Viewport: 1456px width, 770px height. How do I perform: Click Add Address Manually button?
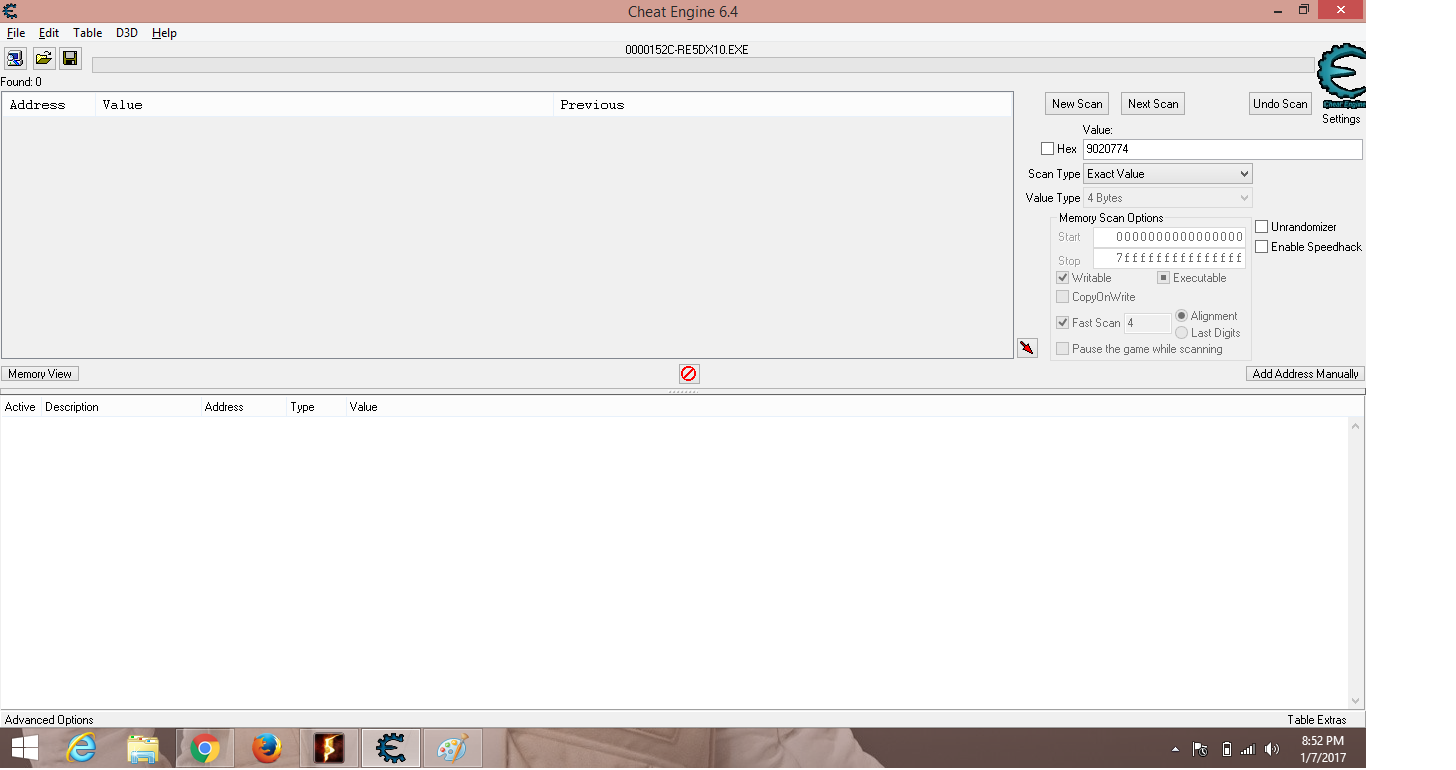click(x=1305, y=374)
